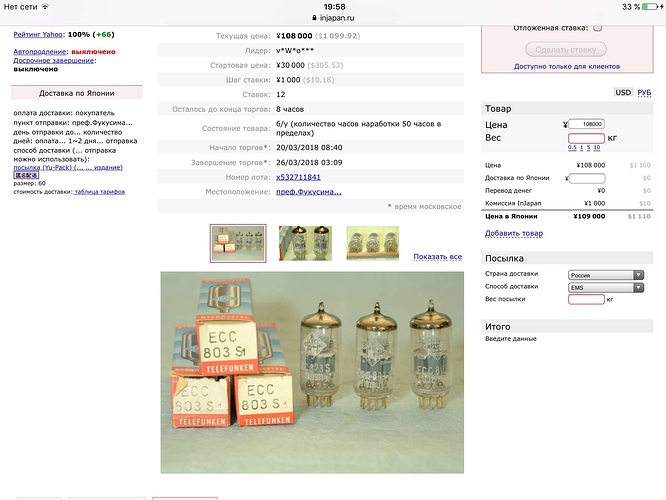
Task: Click the 8 часов remaining time
Action: [290, 109]
